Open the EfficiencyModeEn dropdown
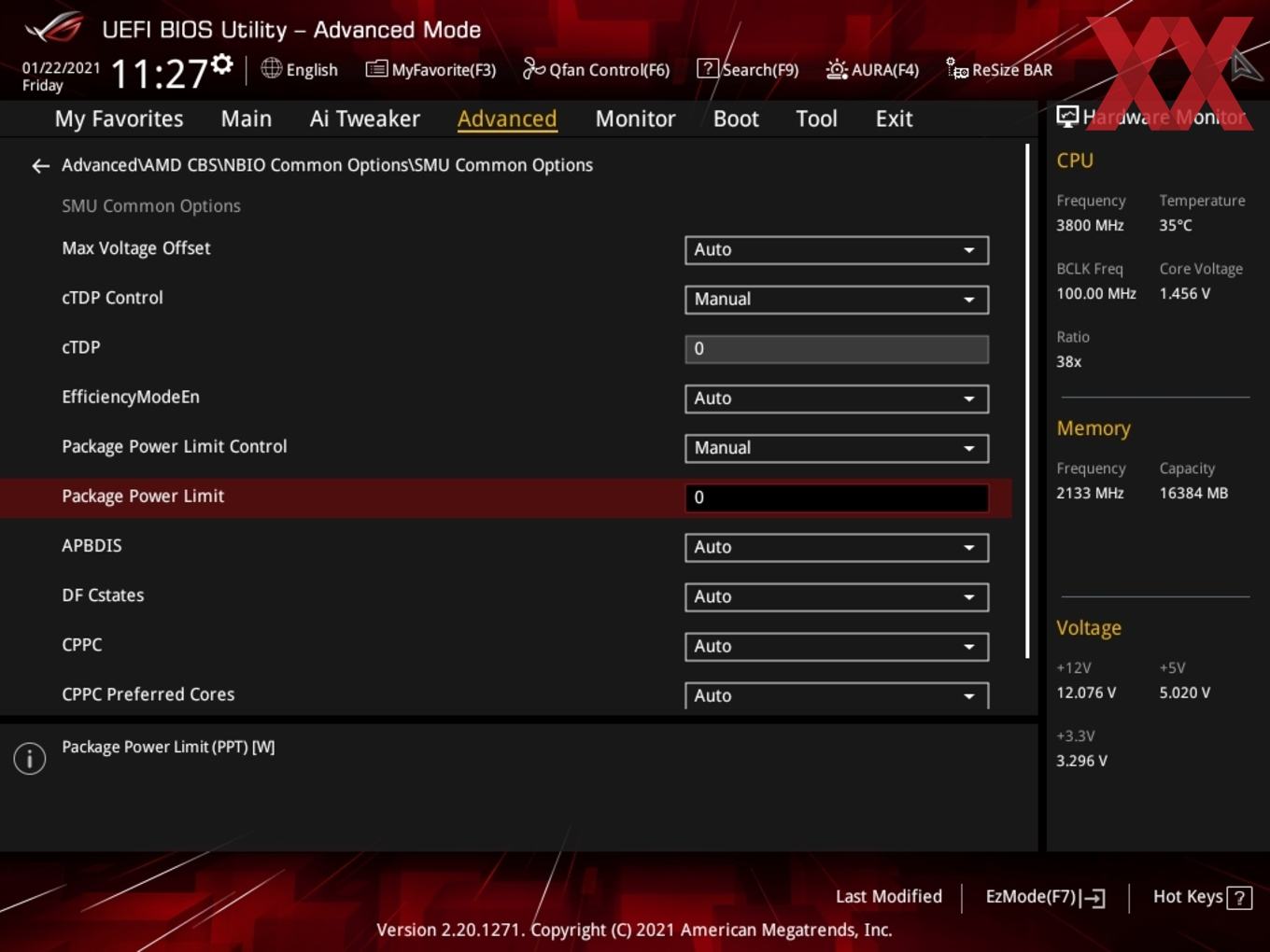Screen dimensions: 1270x952 [x=837, y=399]
